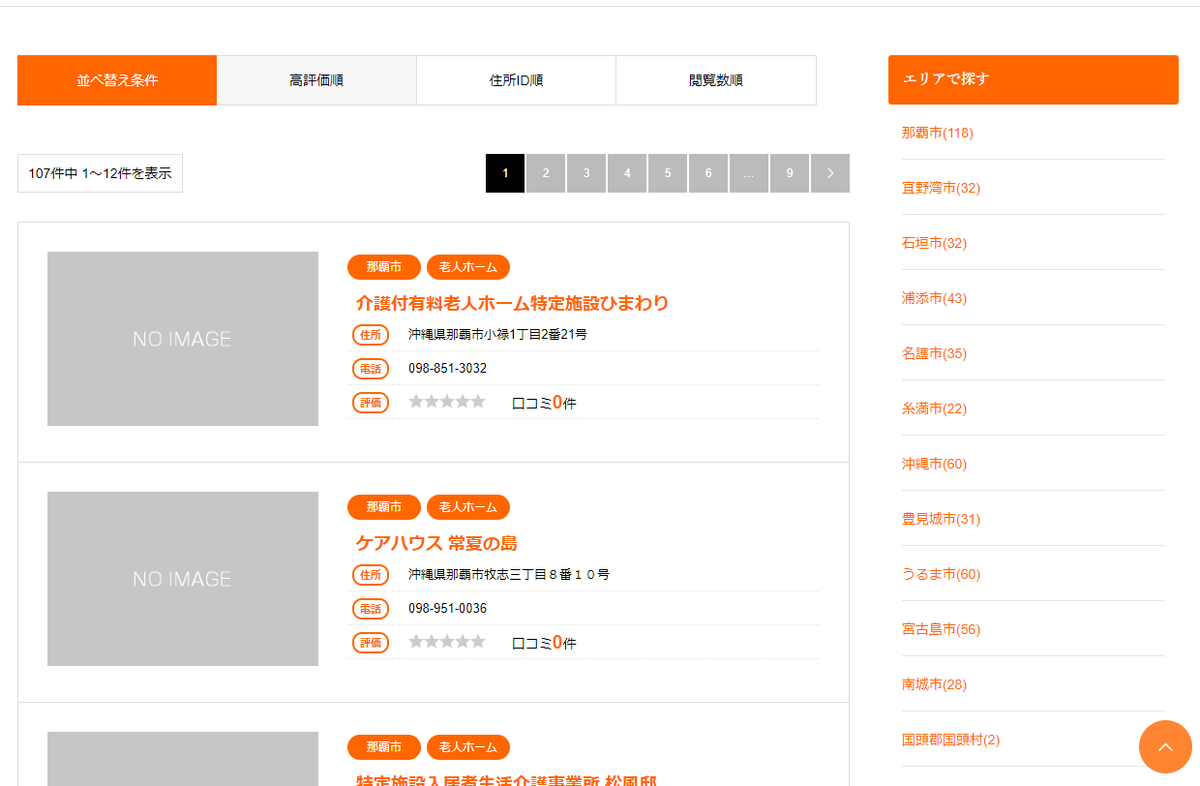Filter by area 豊見城市(31)
This screenshot has height=786, width=1200.
(x=941, y=519)
